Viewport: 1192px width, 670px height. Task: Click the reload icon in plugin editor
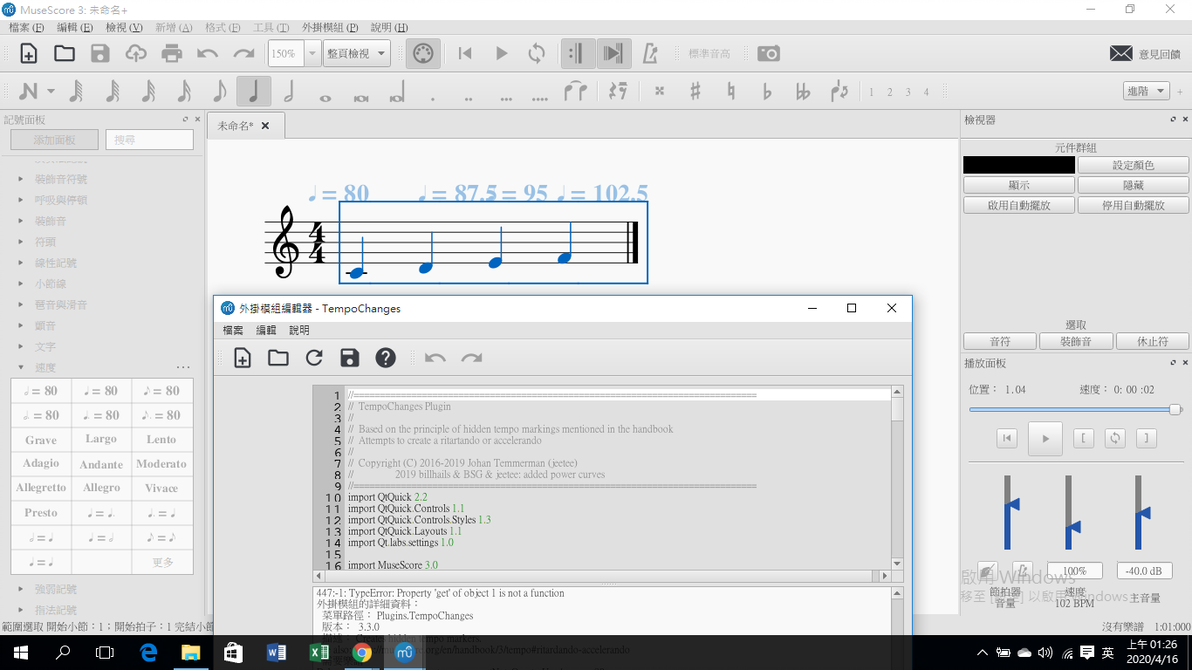coord(314,358)
